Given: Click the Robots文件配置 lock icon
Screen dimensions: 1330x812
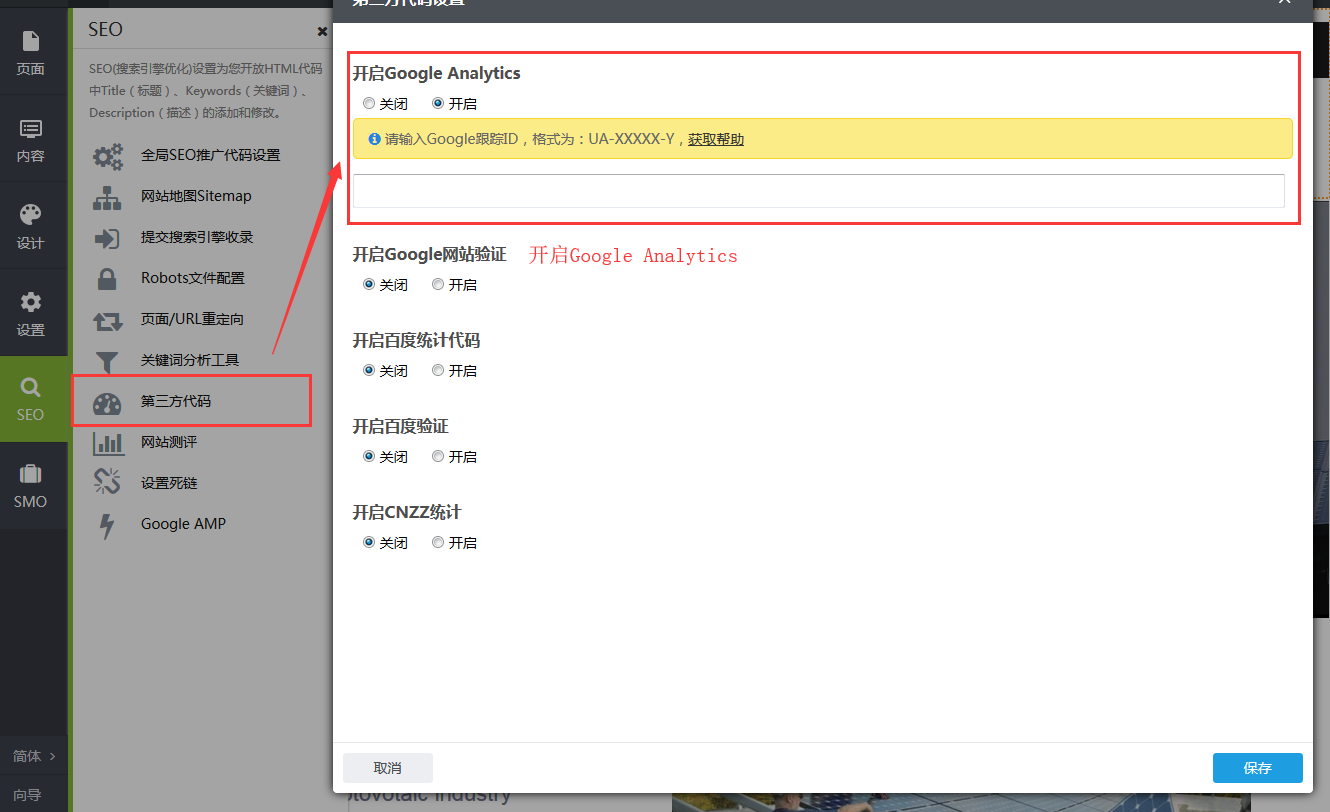Looking at the screenshot, I should (x=107, y=279).
